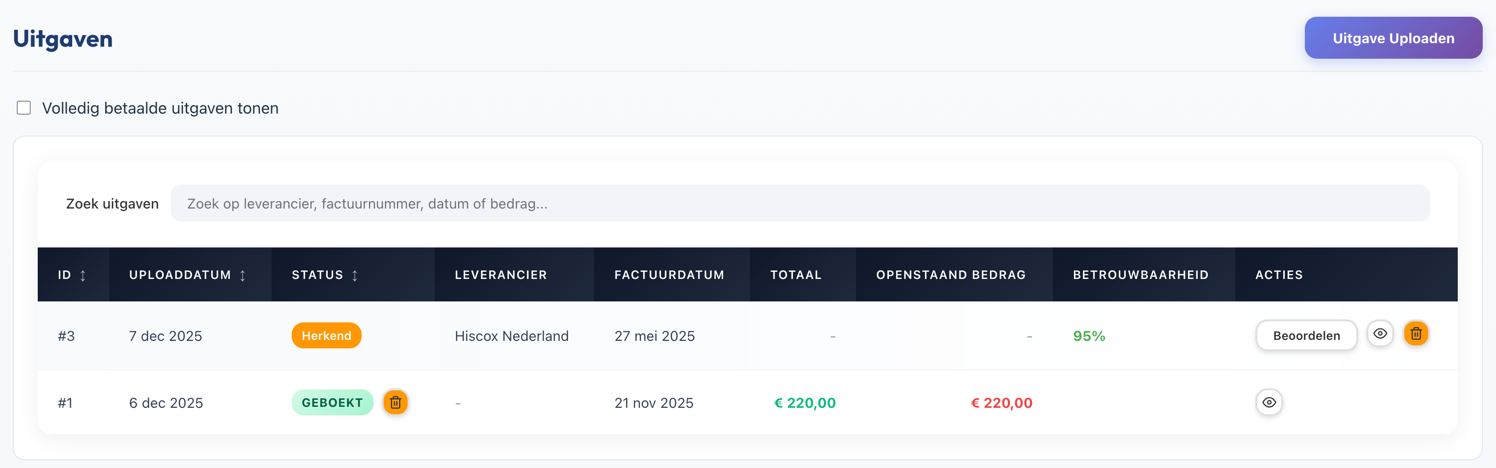Click the Betrouwbaarheid column header
Viewport: 1496px width, 468px height.
[x=1140, y=275]
